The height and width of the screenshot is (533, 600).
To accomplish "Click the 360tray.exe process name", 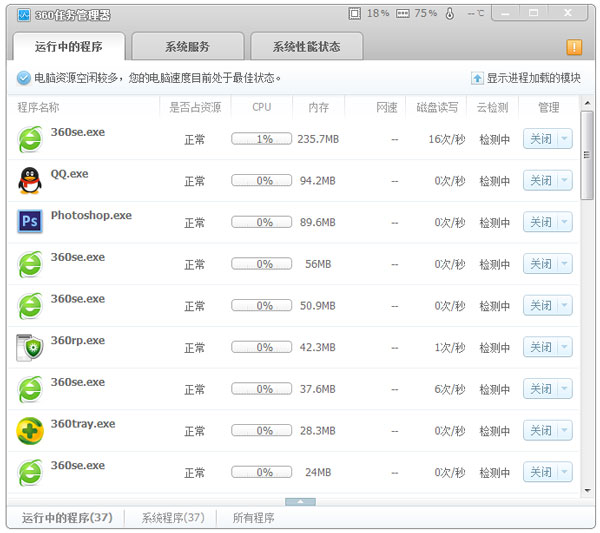I will coord(83,424).
